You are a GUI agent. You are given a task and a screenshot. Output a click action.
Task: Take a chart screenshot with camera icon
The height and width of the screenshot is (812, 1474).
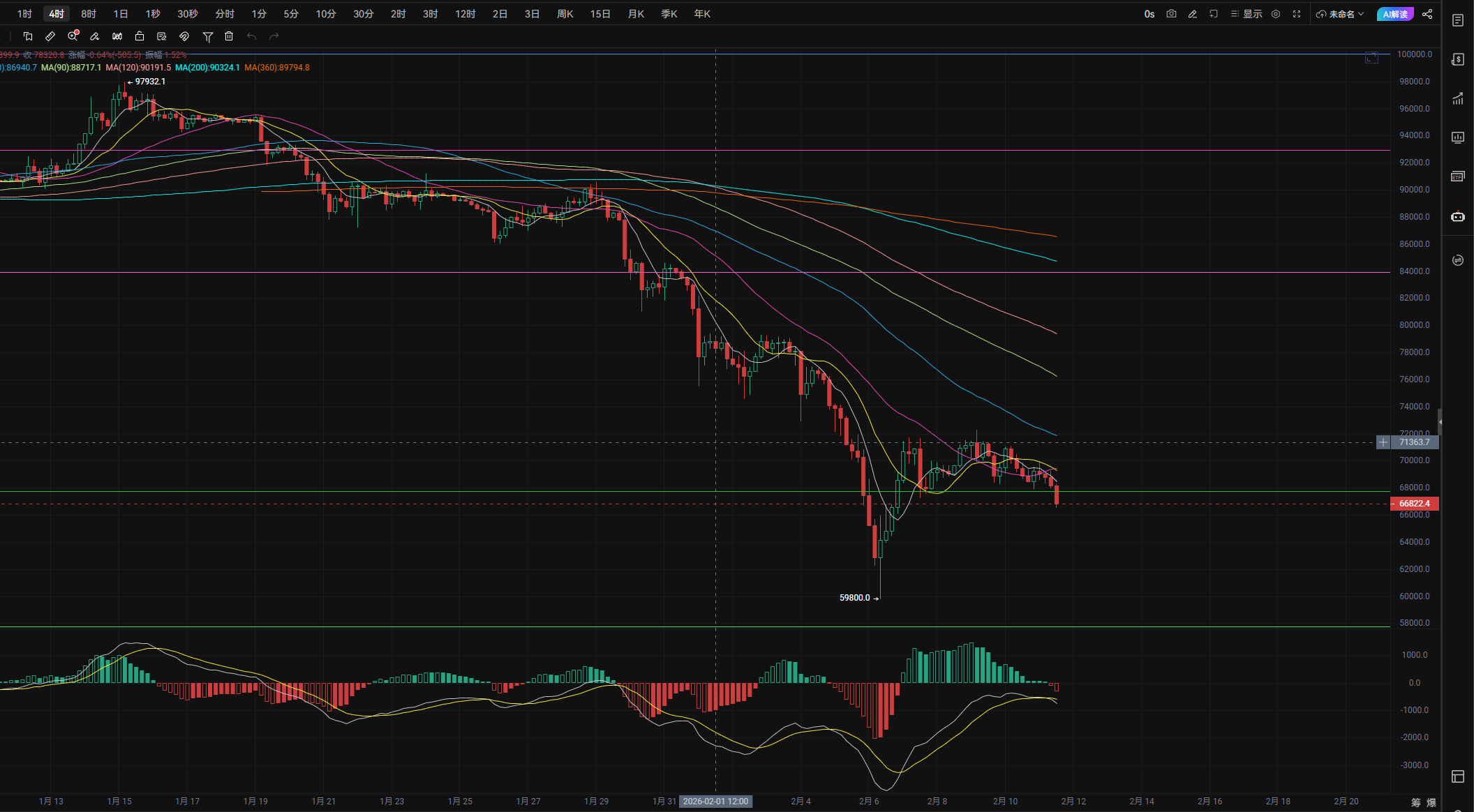pos(1171,14)
